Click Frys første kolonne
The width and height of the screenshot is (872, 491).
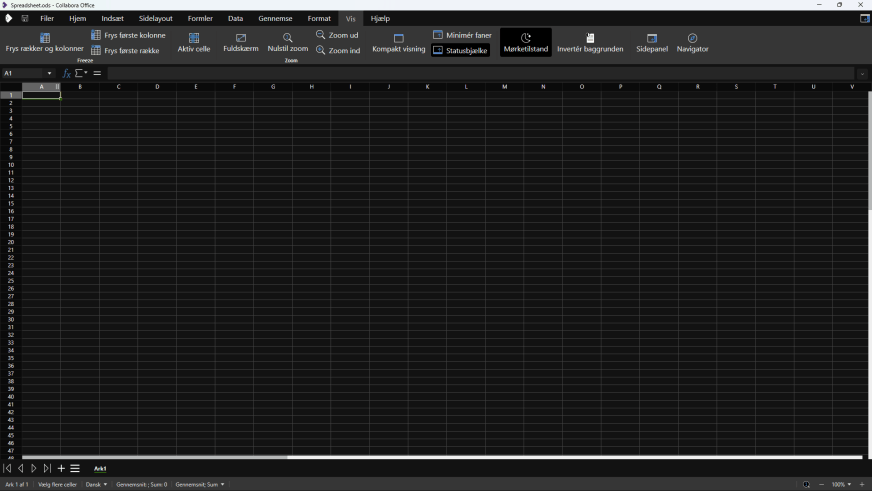(128, 35)
